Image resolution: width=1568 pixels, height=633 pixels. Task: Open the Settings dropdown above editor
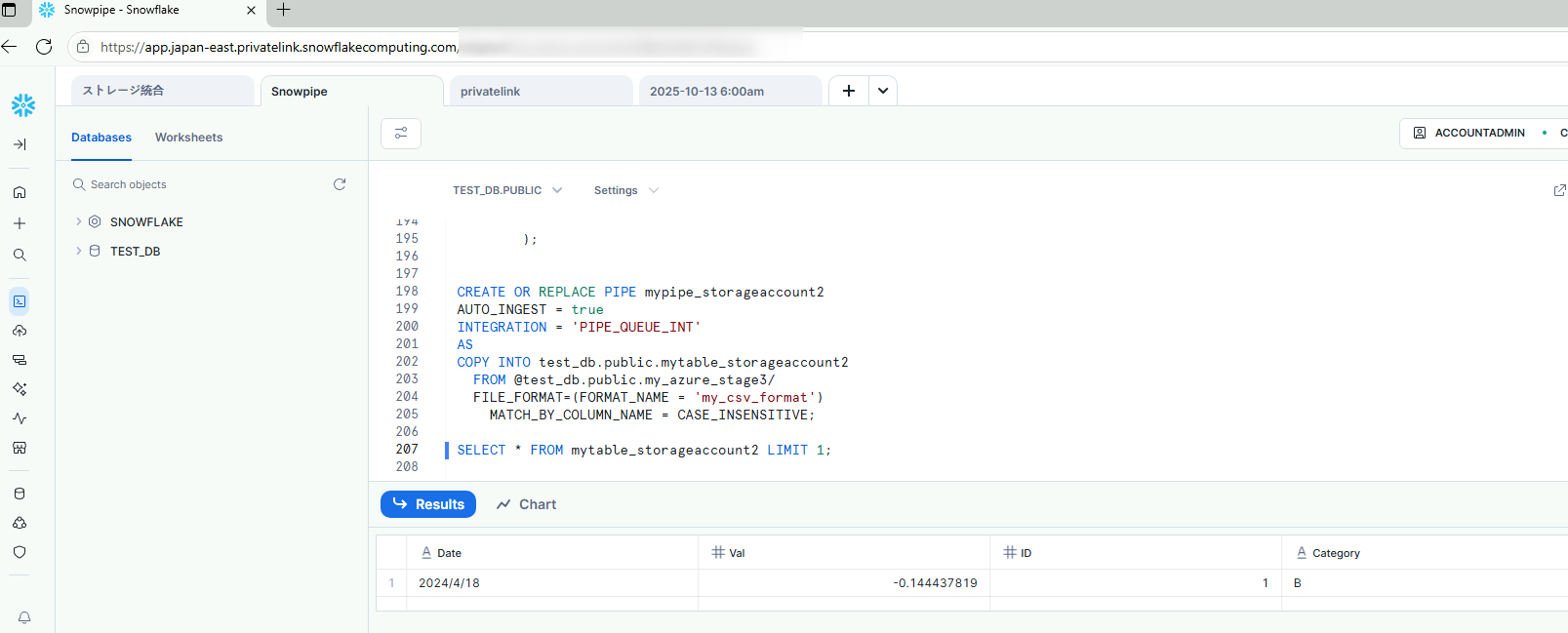click(x=625, y=190)
